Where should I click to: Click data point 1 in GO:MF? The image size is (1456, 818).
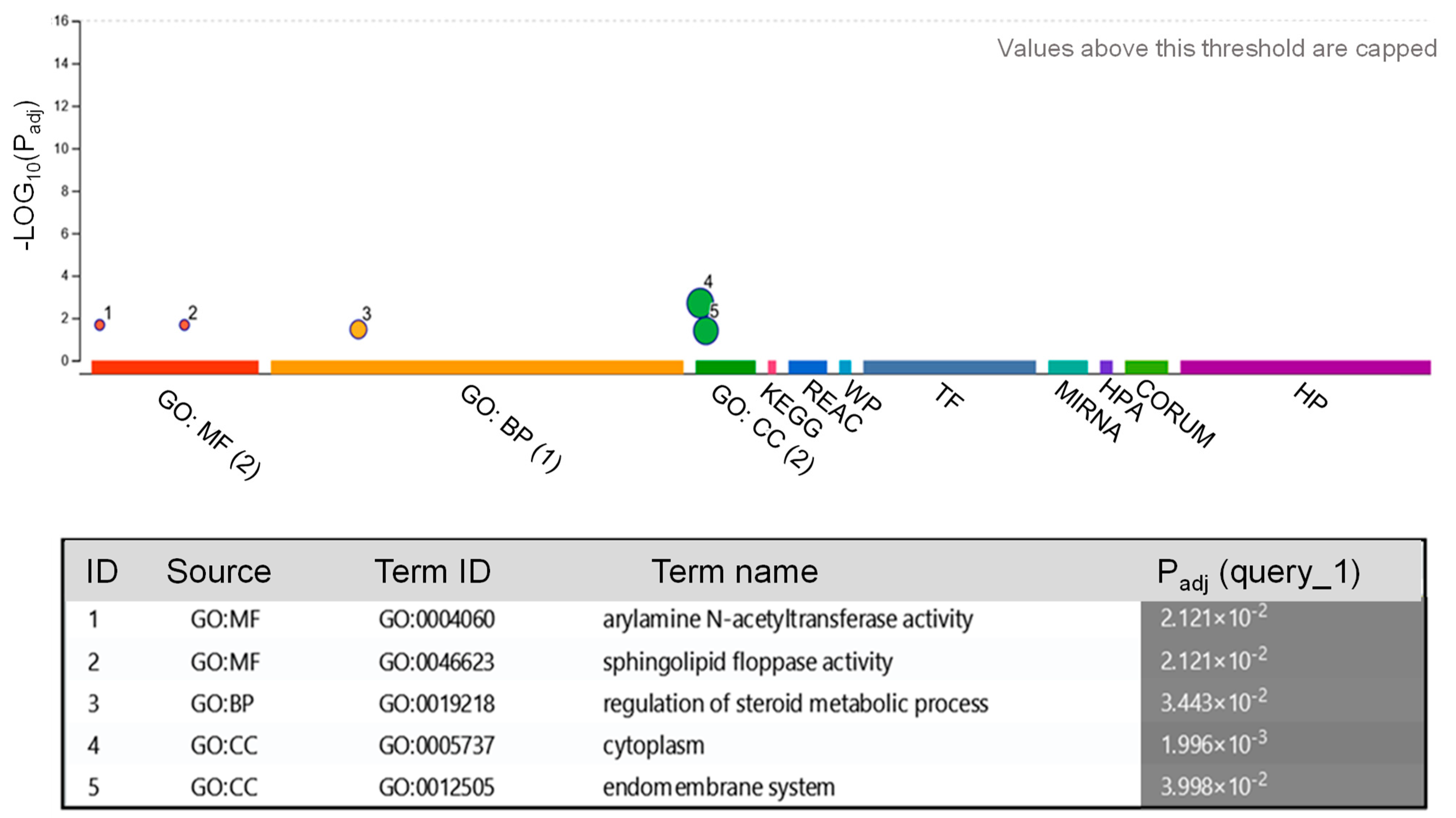point(100,325)
